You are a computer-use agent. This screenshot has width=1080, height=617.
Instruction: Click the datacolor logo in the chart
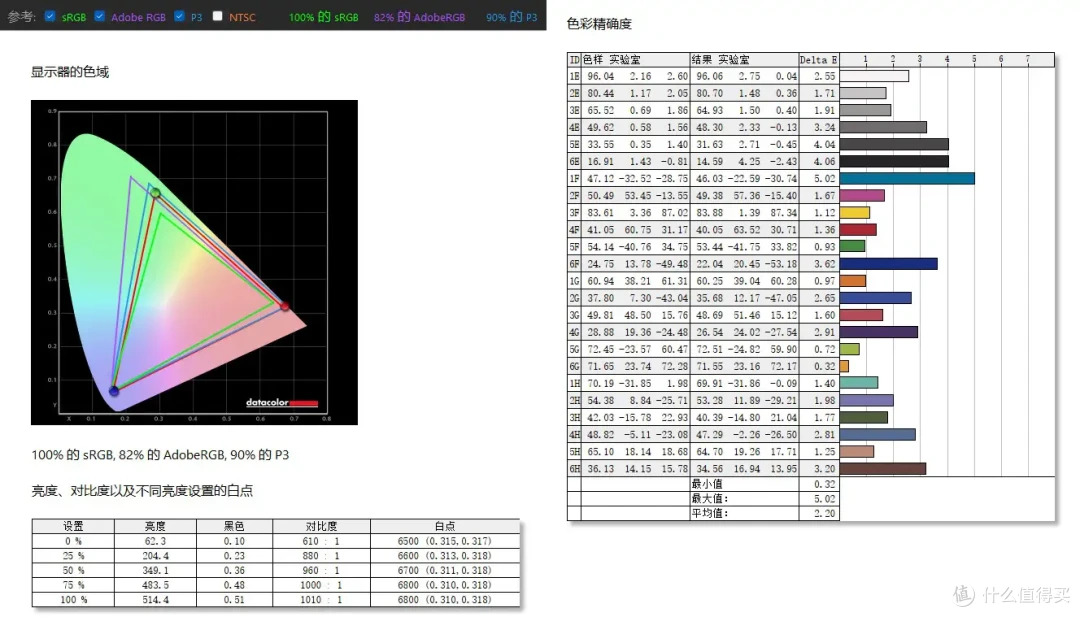[282, 402]
